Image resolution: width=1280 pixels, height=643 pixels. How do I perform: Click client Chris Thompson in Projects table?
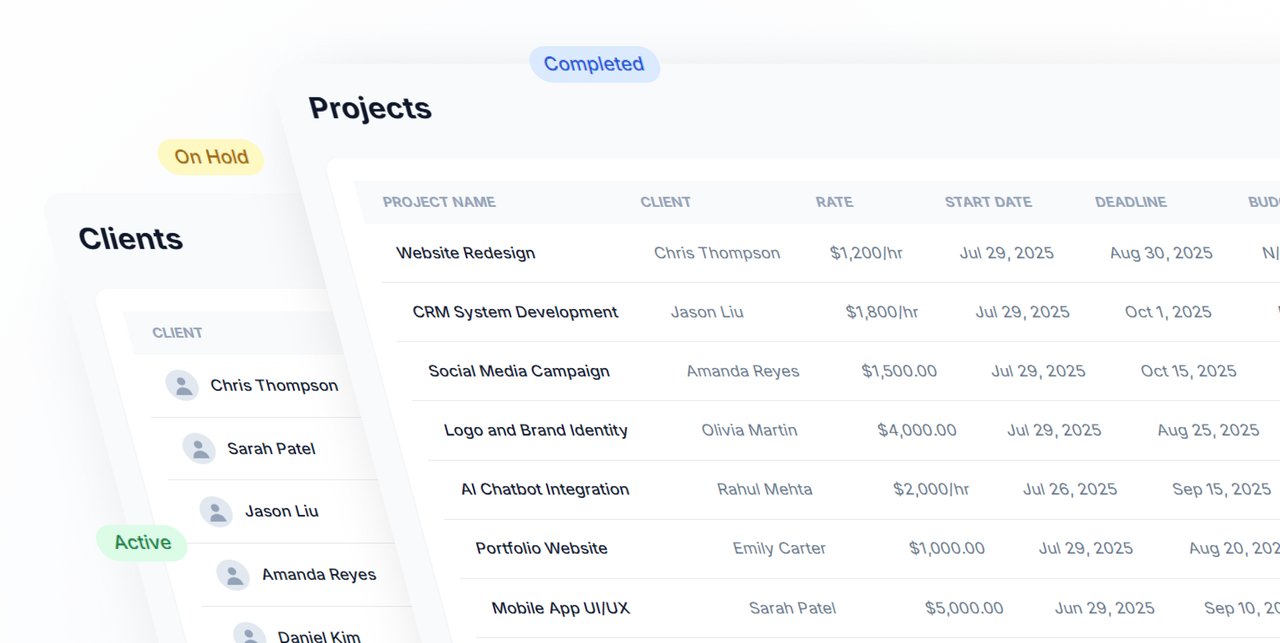tap(717, 253)
